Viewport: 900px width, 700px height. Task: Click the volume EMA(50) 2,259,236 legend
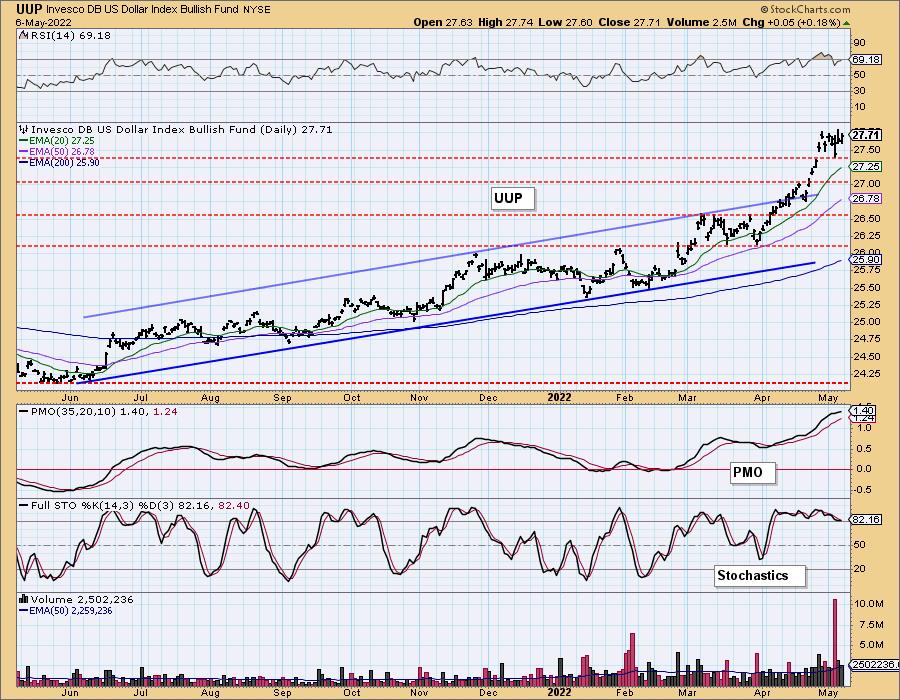(x=66, y=611)
